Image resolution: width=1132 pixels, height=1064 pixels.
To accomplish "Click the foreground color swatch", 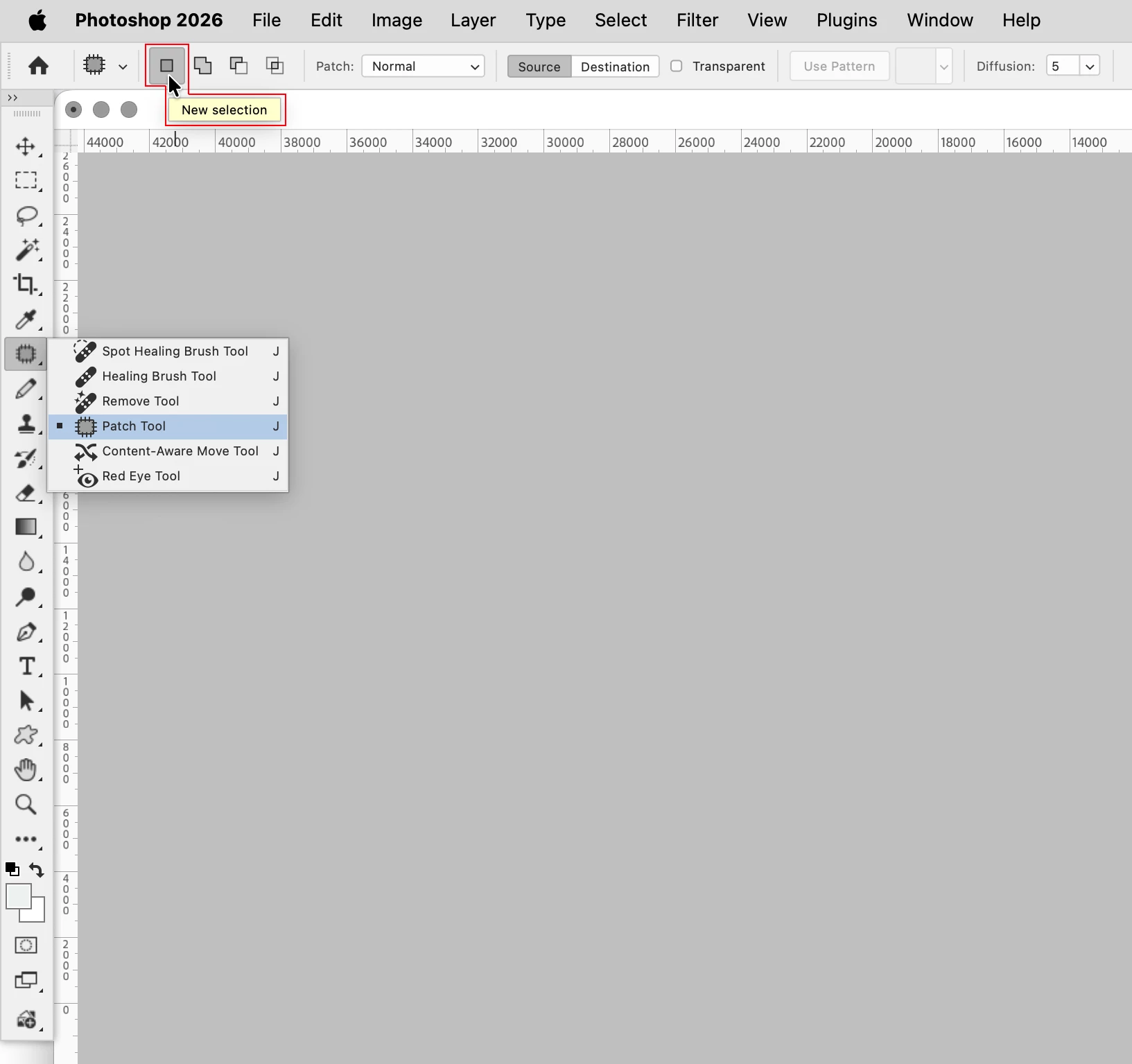I will (18, 896).
